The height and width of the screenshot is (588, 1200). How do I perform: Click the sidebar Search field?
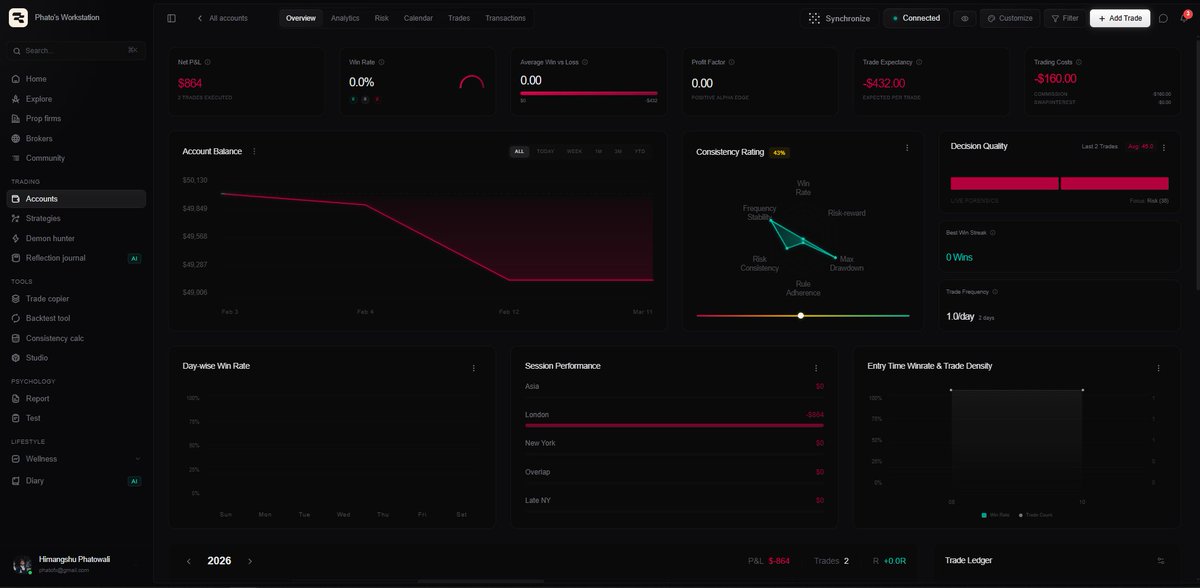coord(77,50)
